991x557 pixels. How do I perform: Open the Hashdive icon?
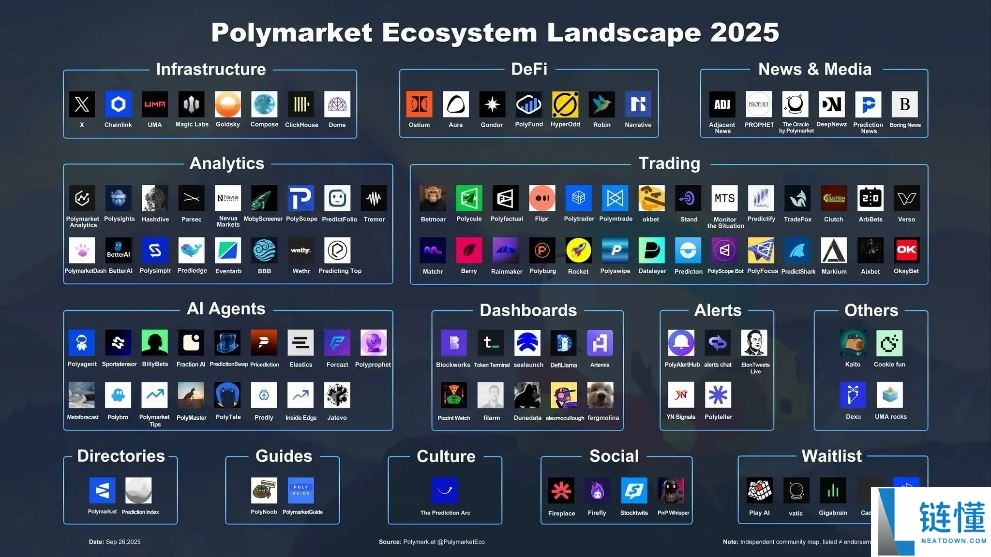tap(155, 199)
